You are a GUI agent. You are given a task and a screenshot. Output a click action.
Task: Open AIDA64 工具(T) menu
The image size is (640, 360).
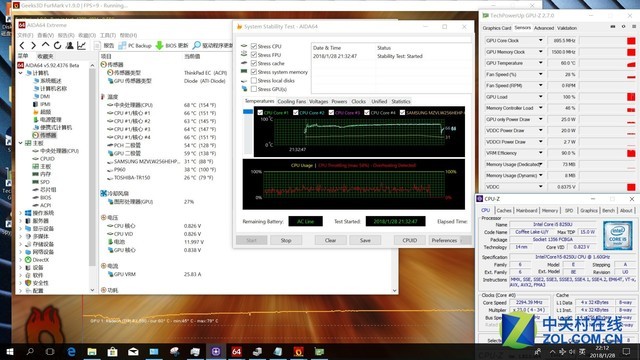108,36
